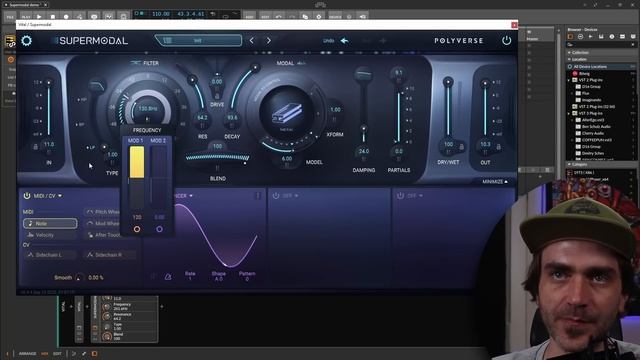Click the Bitwig transport Play button
Image resolution: width=640 pixels, height=360 pixels.
pos(39,17)
